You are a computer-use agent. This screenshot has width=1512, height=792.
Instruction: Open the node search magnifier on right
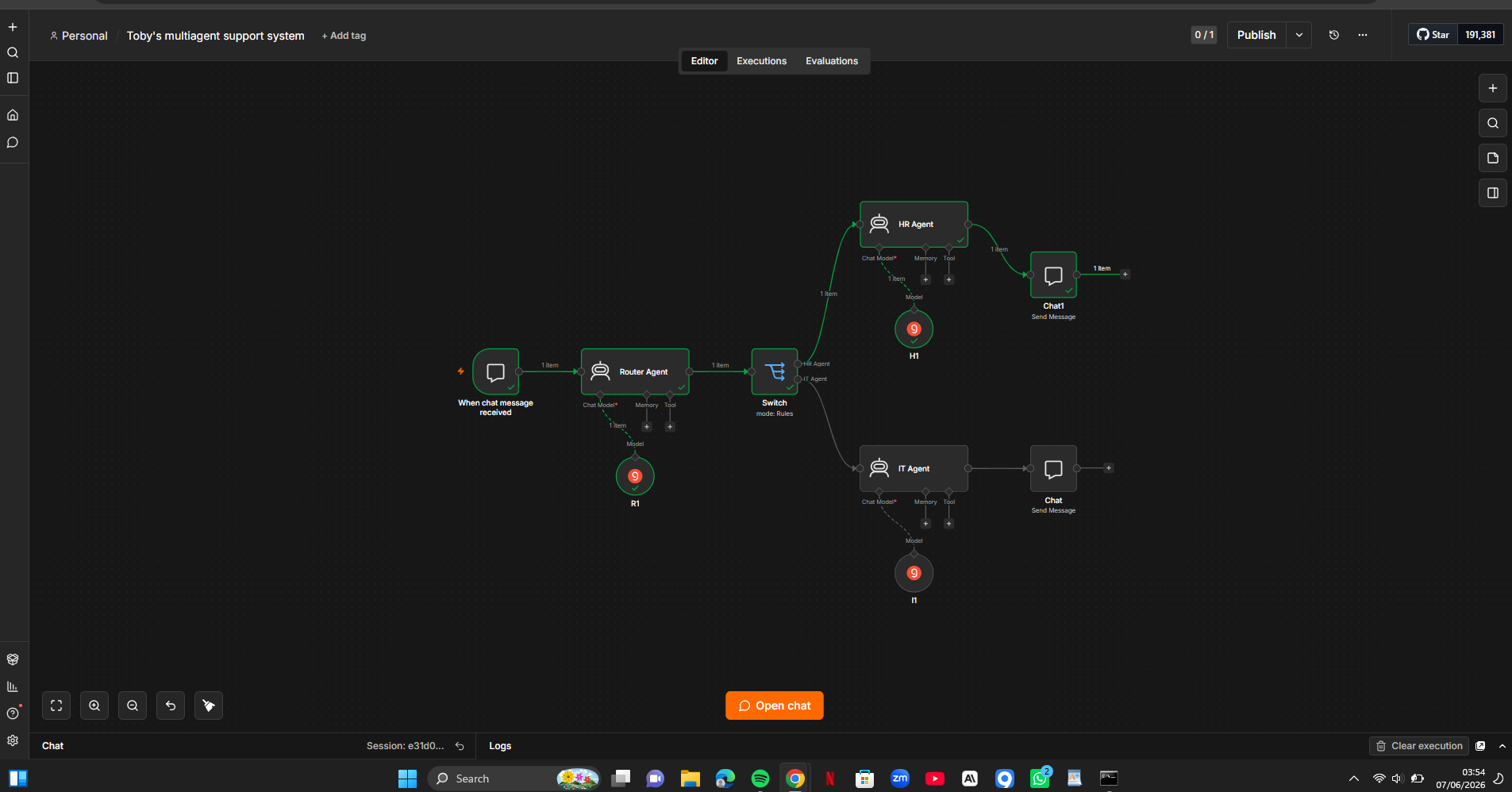pos(1492,123)
